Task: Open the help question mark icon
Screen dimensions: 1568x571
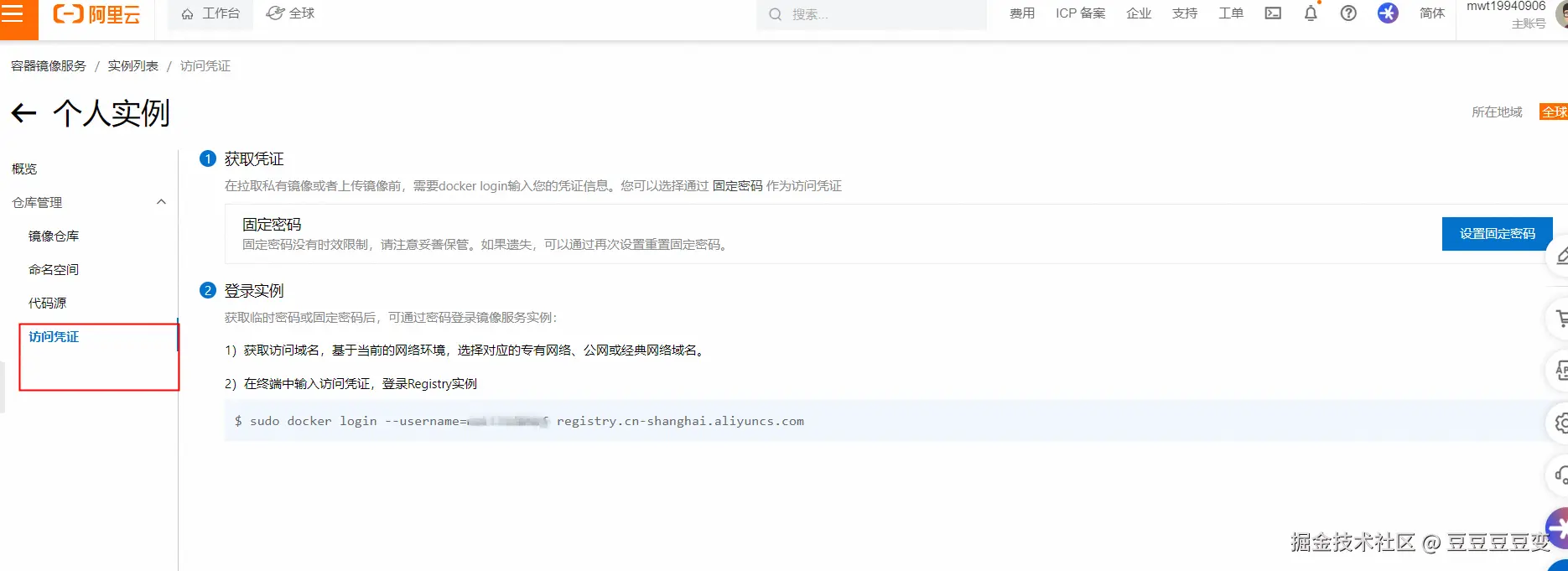Action: coord(1348,13)
